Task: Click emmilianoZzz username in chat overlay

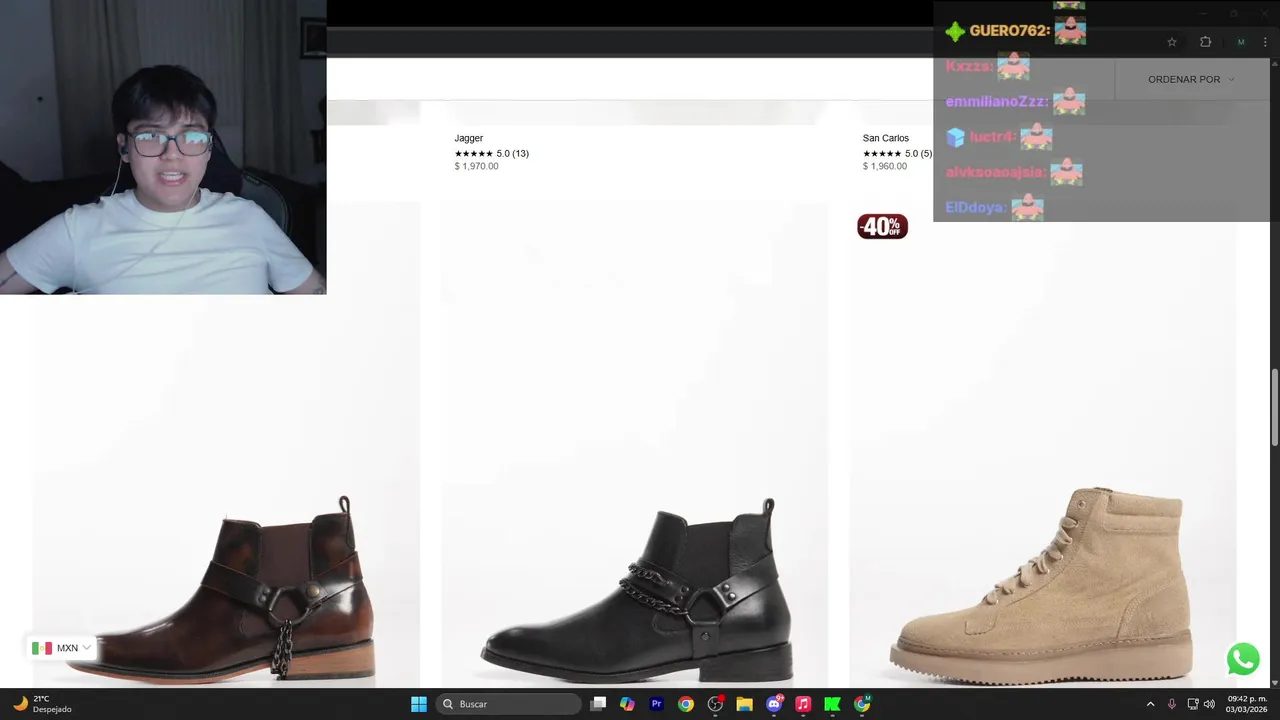Action: click(x=996, y=102)
